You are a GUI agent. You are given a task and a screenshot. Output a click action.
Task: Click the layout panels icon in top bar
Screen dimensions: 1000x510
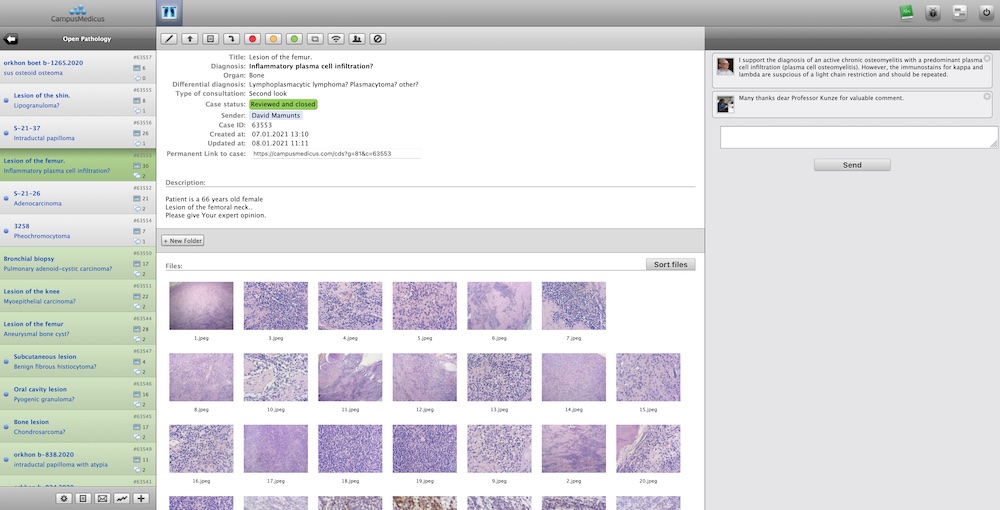(960, 13)
